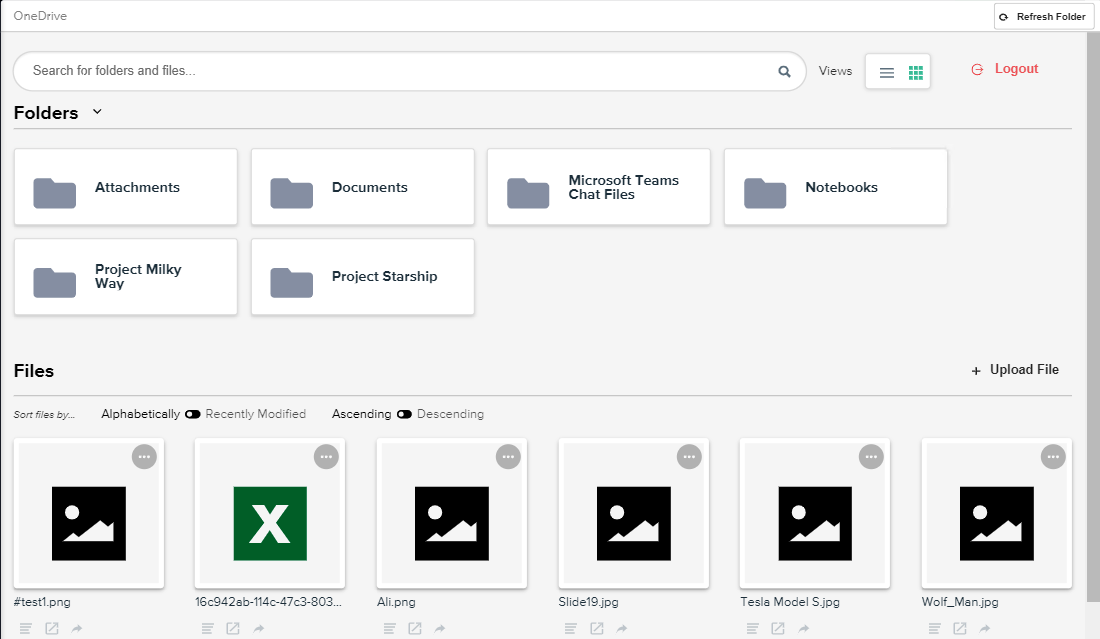1100x639 pixels.
Task: Click the file name "Tesla Model S.jpg"
Action: click(x=790, y=602)
